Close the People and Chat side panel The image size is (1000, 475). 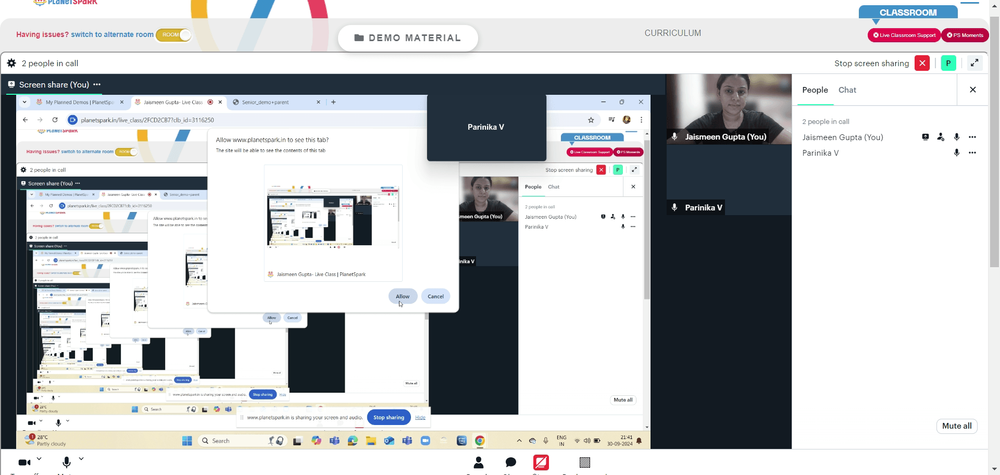(x=973, y=90)
